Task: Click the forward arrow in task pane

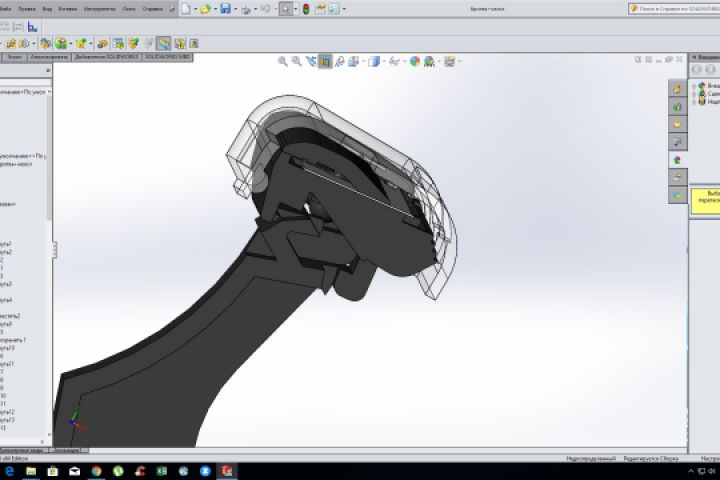Action: tap(710, 69)
